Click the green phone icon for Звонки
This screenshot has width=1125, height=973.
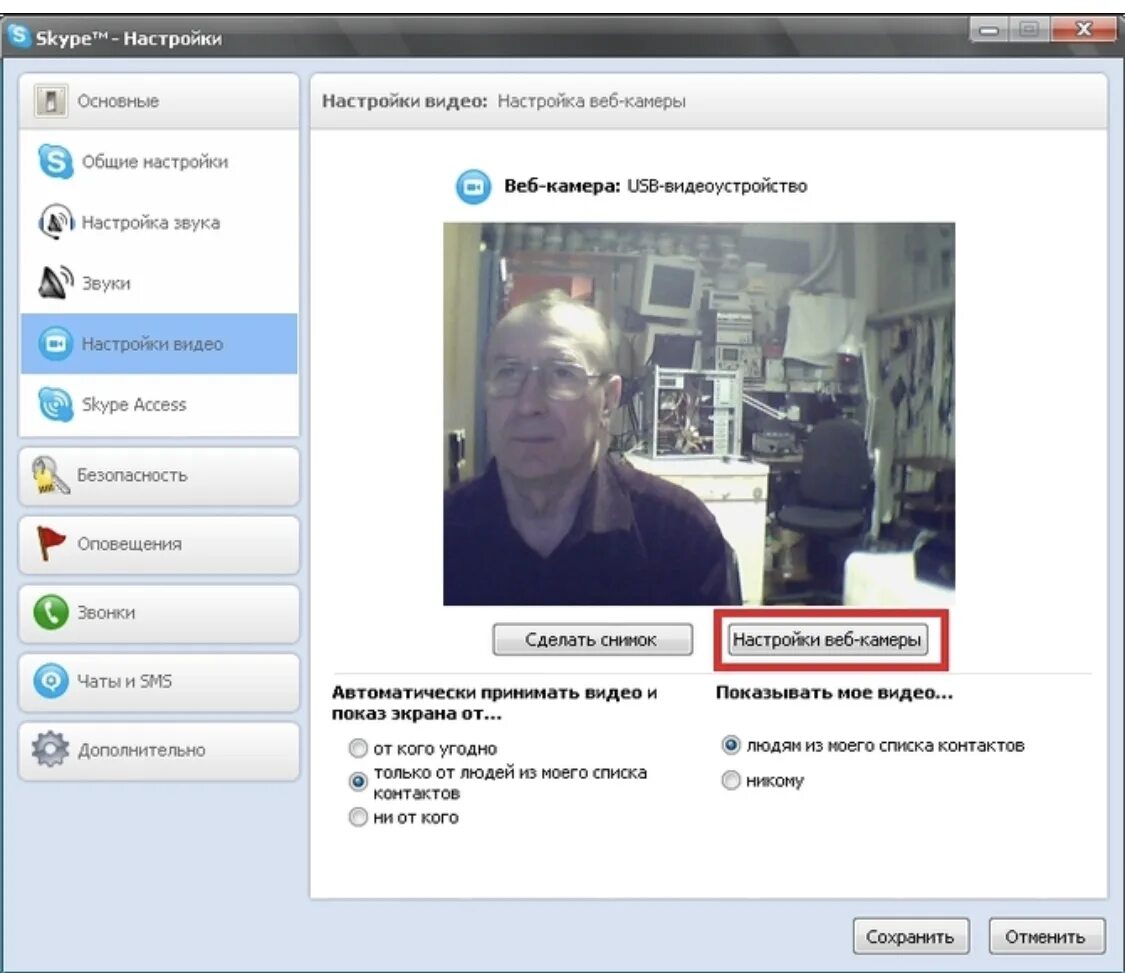pyautogui.click(x=50, y=612)
